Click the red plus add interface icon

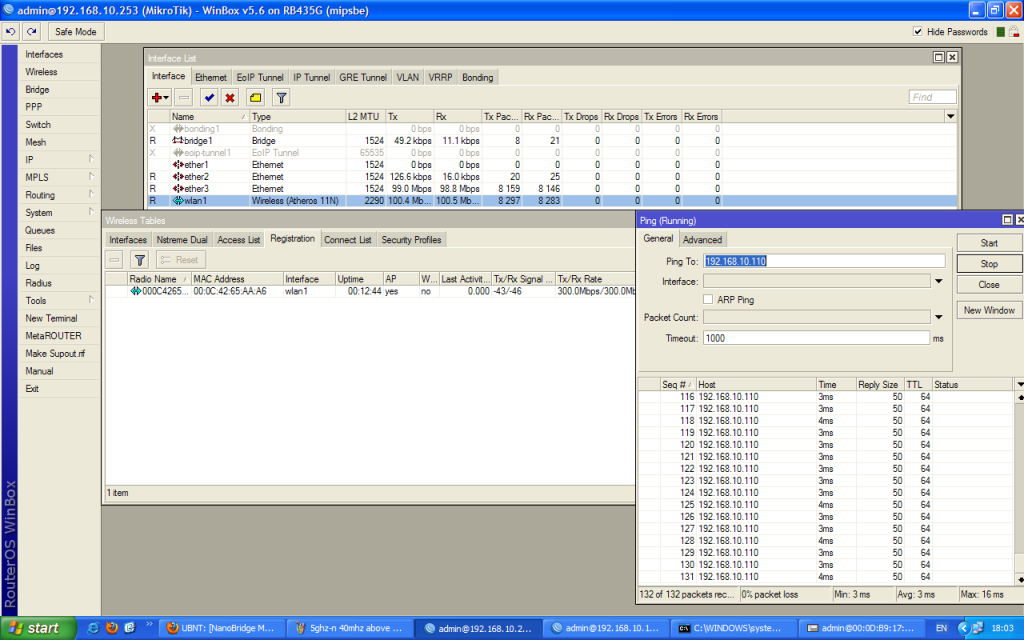[x=158, y=97]
